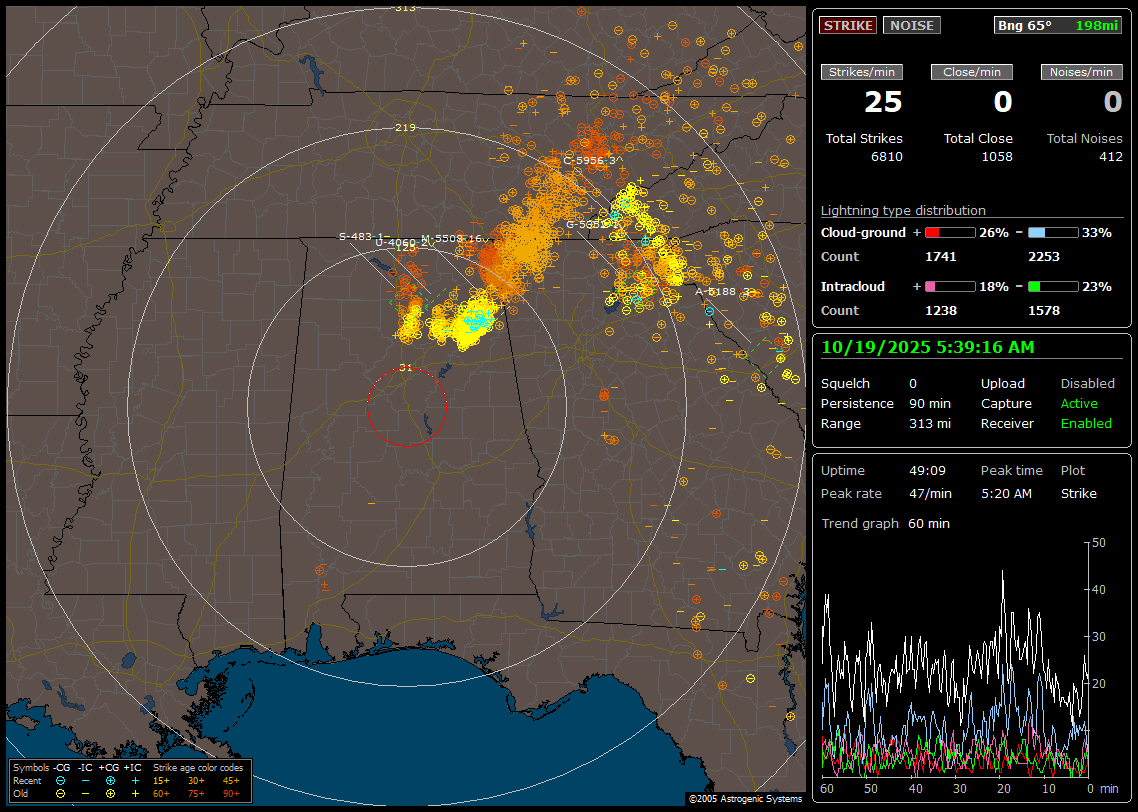
Task: Click the gray NOISE indicator button
Action: coord(911,25)
